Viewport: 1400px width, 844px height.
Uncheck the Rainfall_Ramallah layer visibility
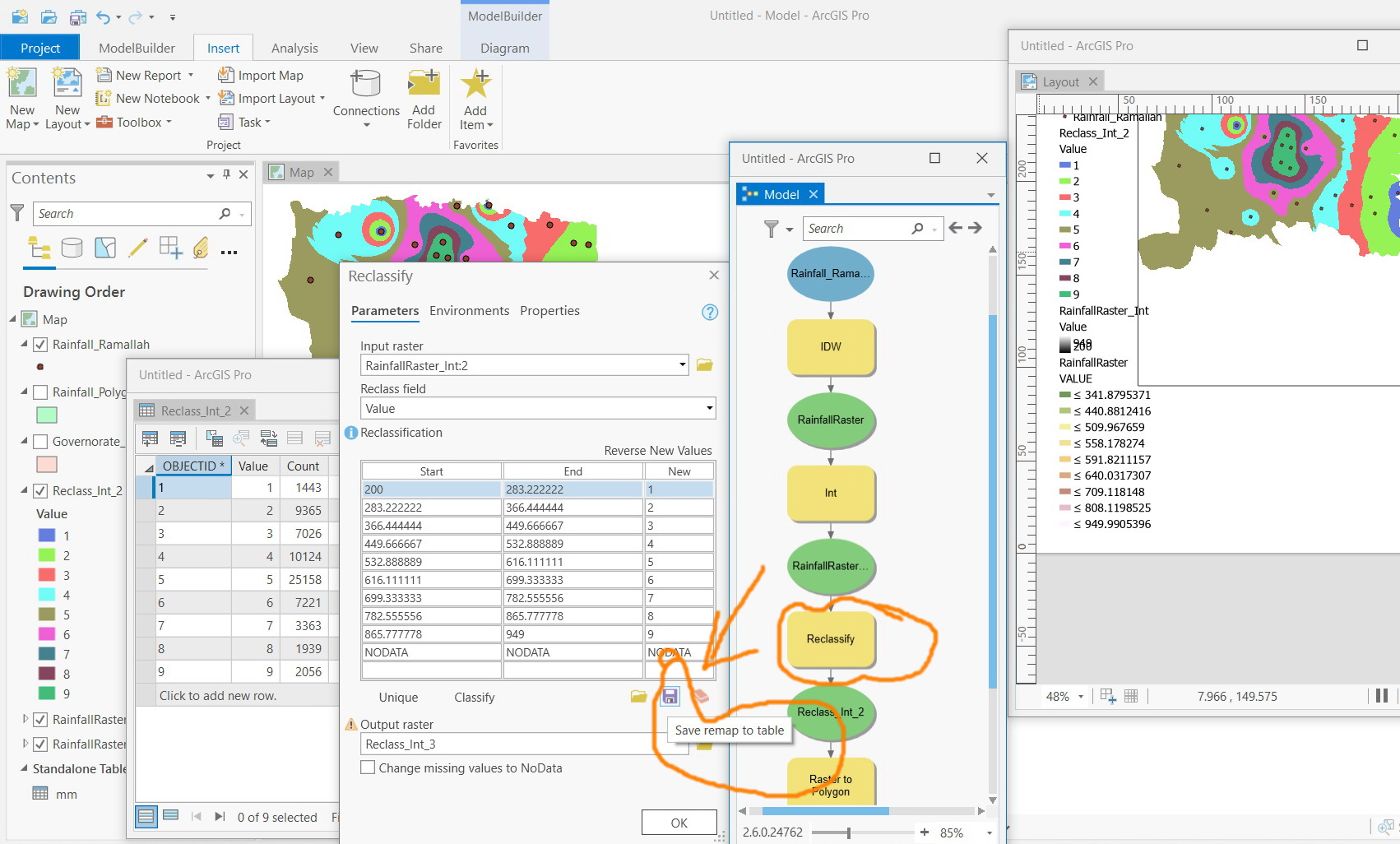coord(39,345)
